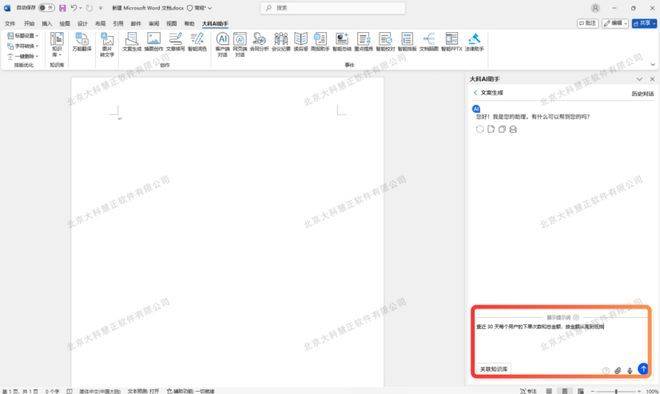Switch to web layout view in status bar
Image resolution: width=660 pixels, height=394 pixels.
580,391
